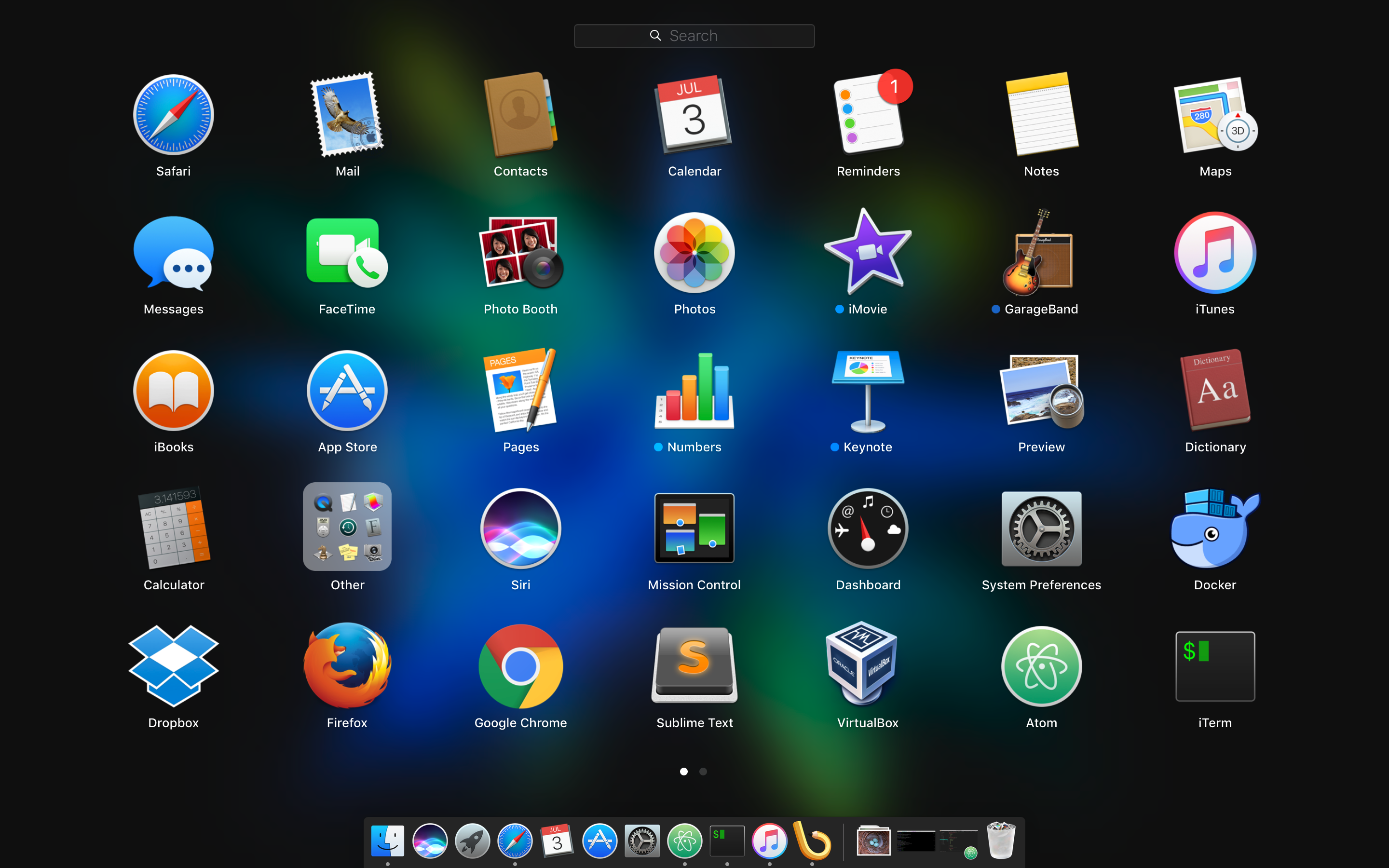Open Reminders with notification badge
Screen dimensions: 1389x868
click(x=867, y=115)
